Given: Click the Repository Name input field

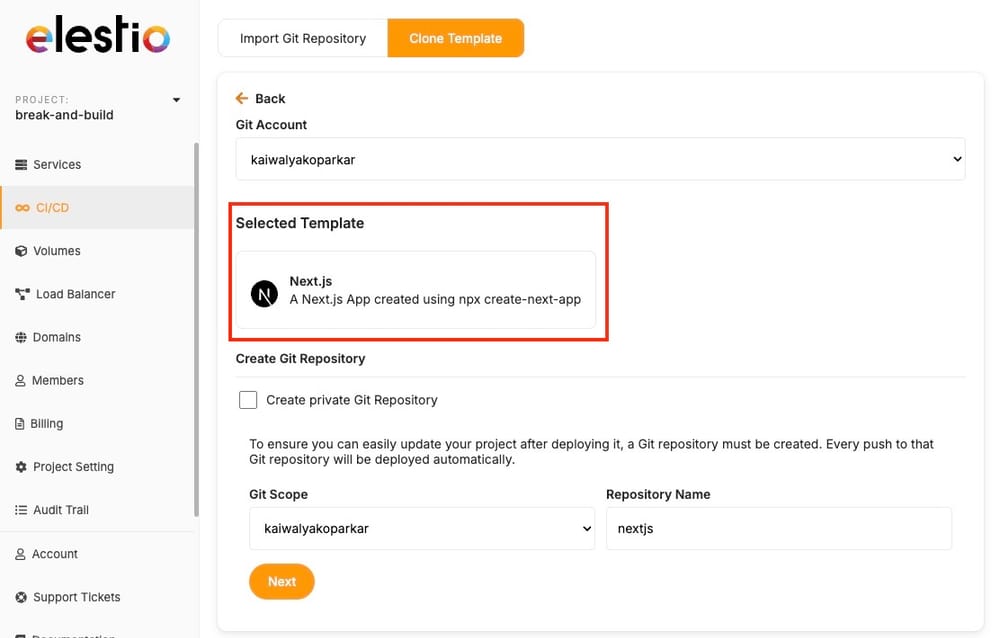Looking at the screenshot, I should 778,528.
